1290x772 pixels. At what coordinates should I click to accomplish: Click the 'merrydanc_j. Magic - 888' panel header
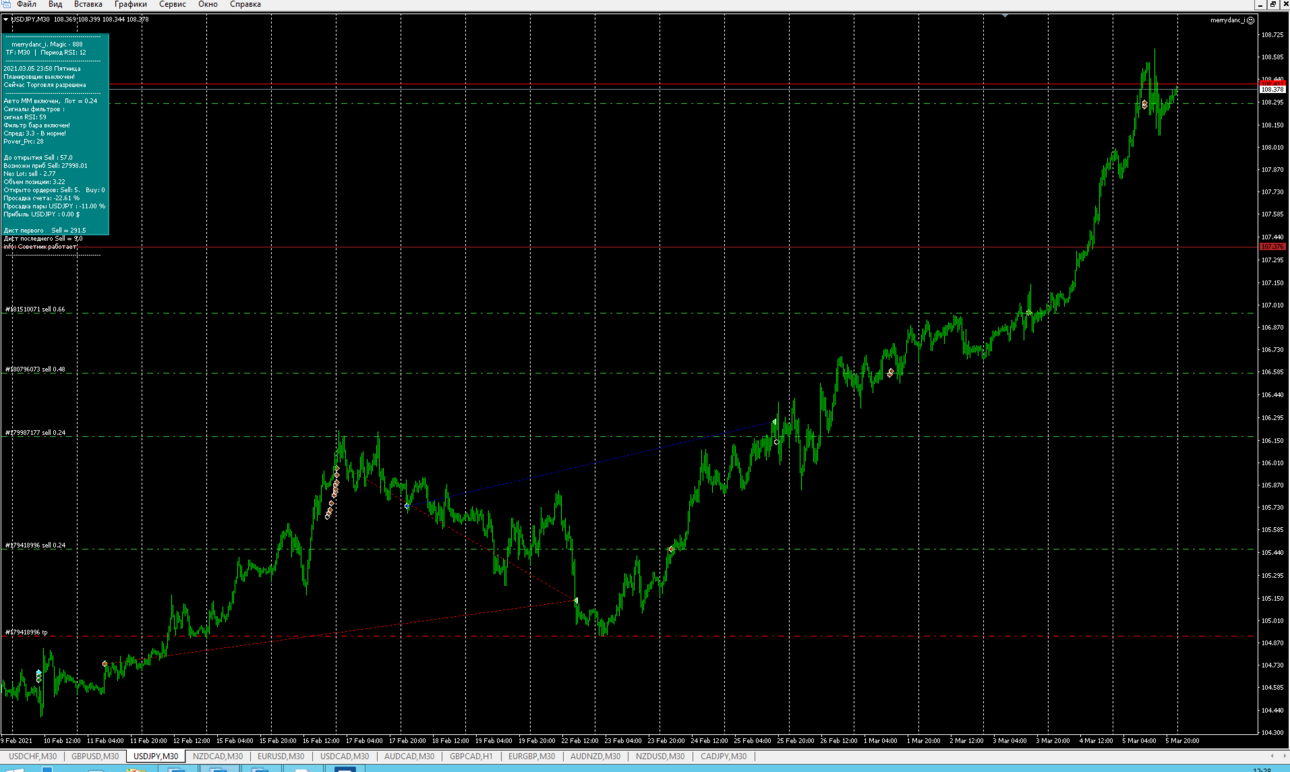(47, 45)
